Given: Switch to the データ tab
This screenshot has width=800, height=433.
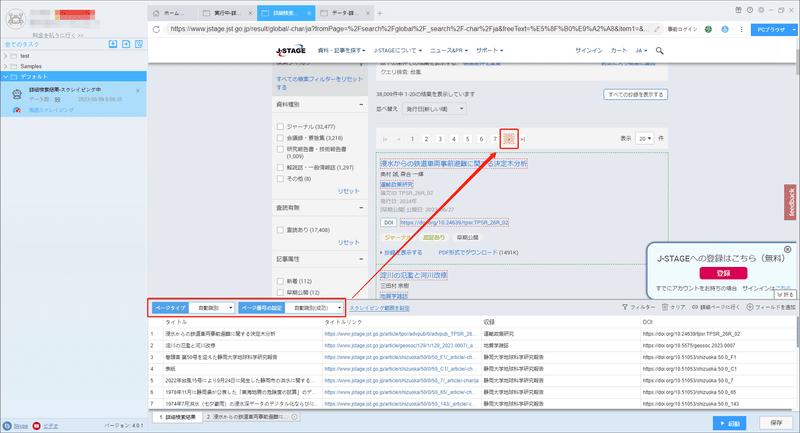Looking at the screenshot, I should (x=345, y=13).
